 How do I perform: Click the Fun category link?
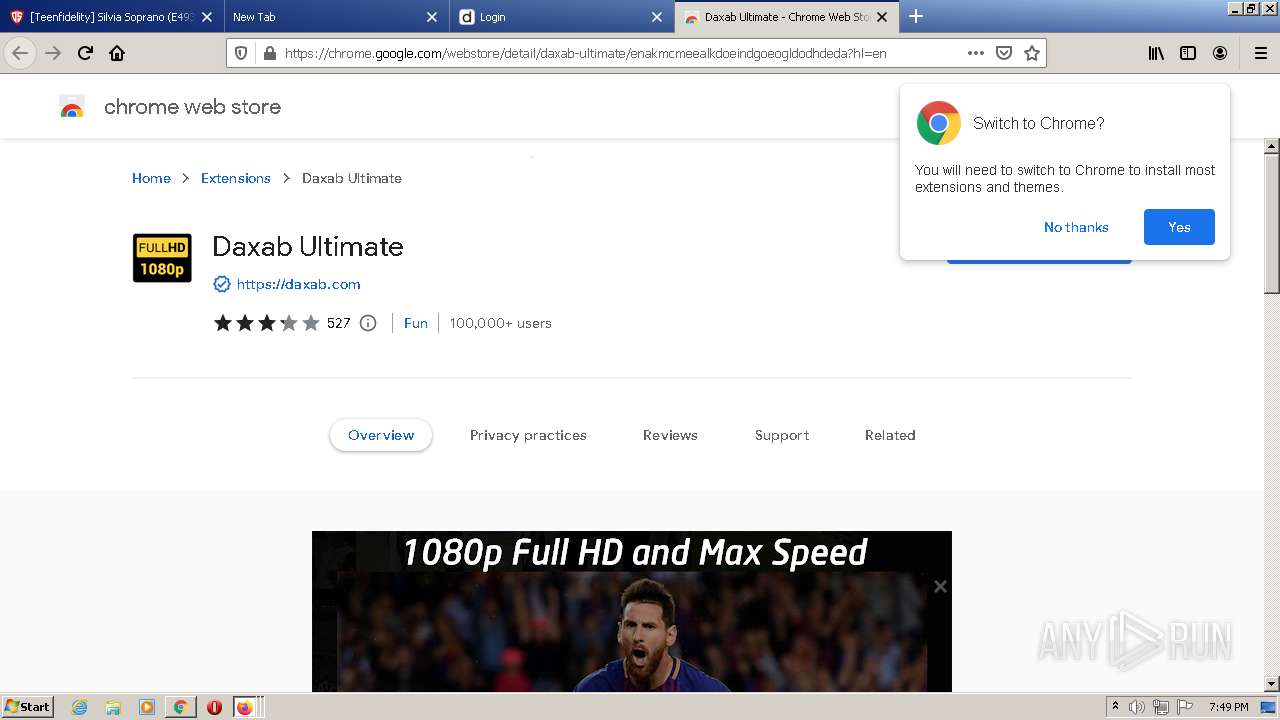coord(416,323)
